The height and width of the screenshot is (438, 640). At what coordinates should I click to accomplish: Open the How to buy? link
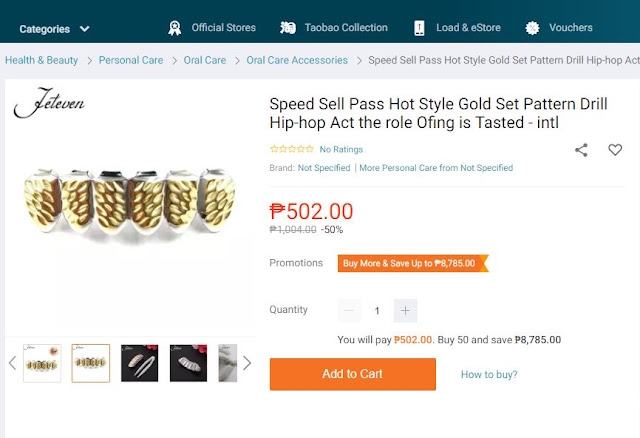489,374
